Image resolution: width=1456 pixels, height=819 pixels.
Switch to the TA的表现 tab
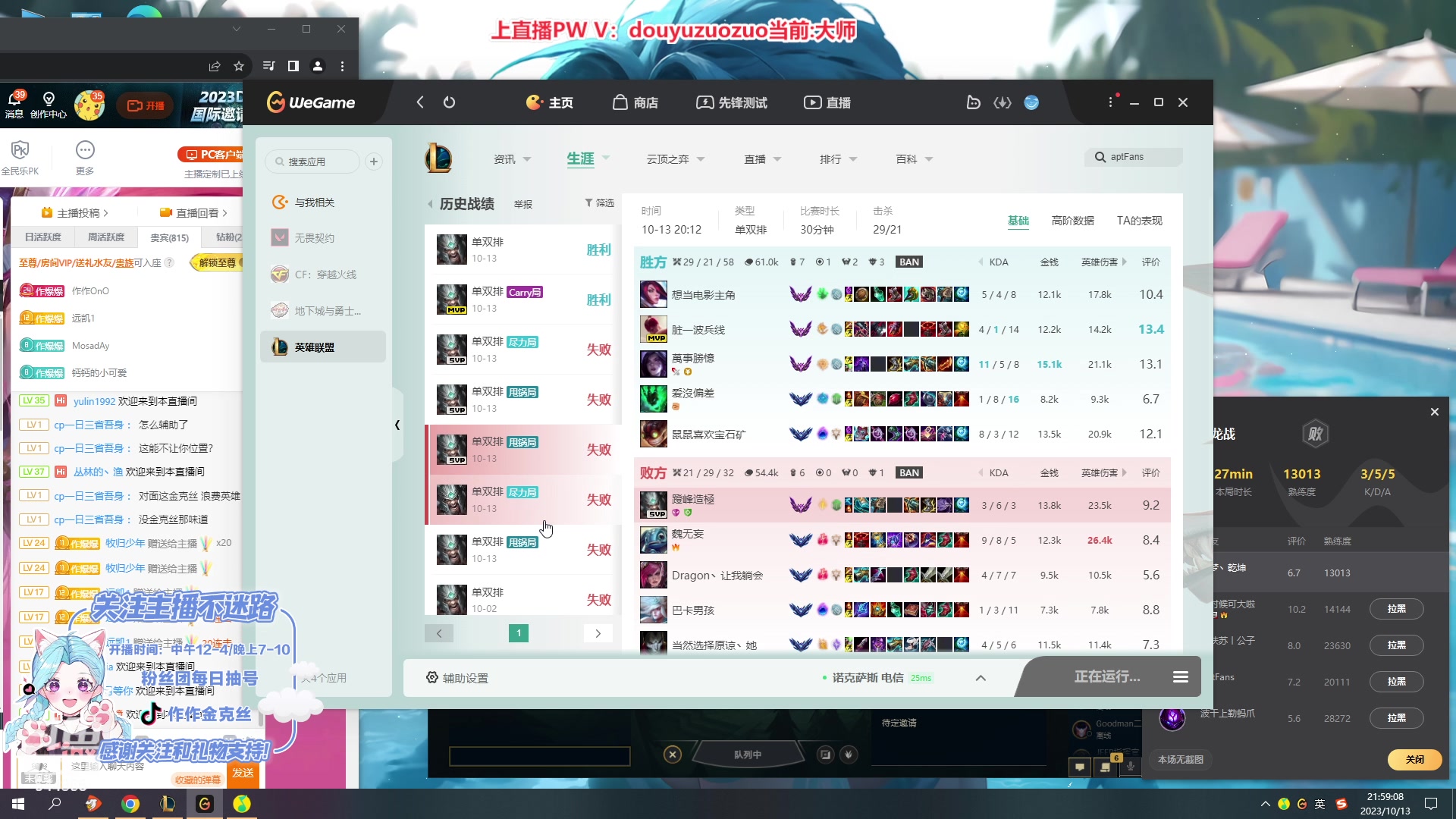[x=1140, y=221]
